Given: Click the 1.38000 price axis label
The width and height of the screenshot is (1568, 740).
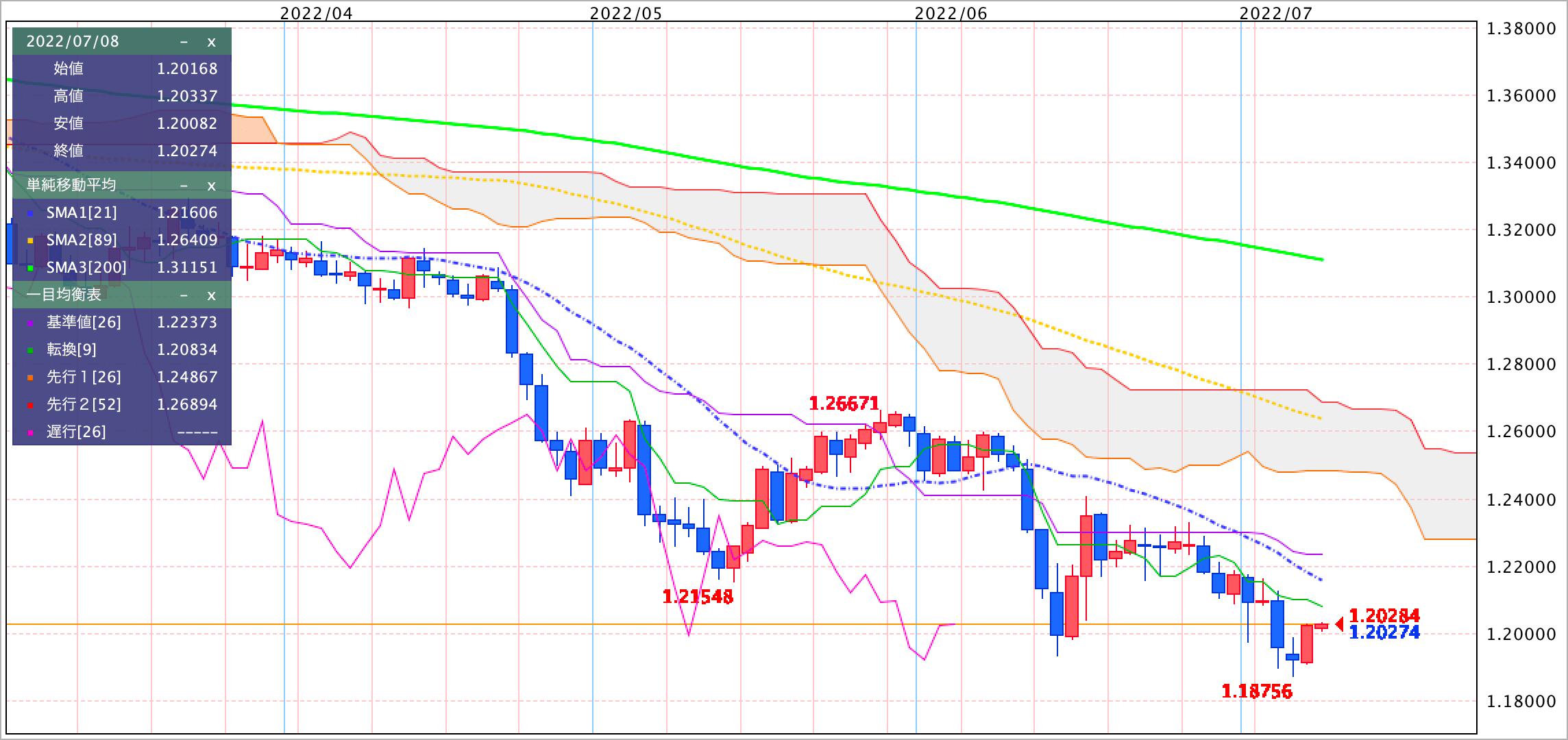Looking at the screenshot, I should [1520, 29].
